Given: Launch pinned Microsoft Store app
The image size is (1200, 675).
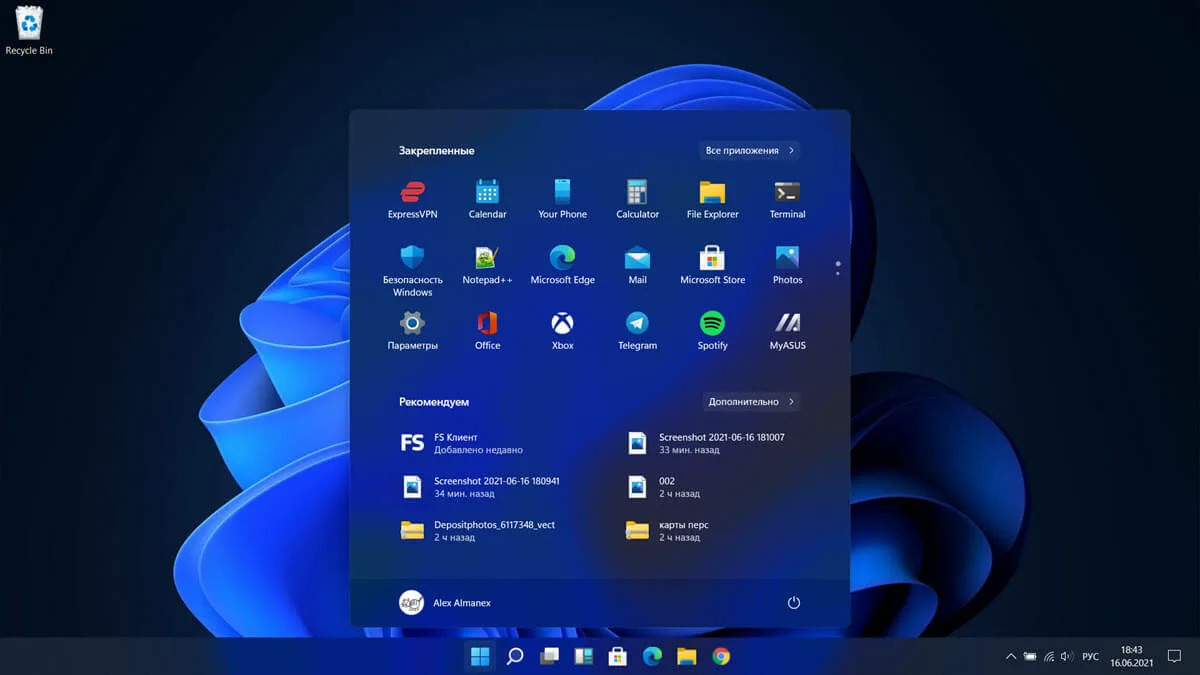Looking at the screenshot, I should point(712,266).
